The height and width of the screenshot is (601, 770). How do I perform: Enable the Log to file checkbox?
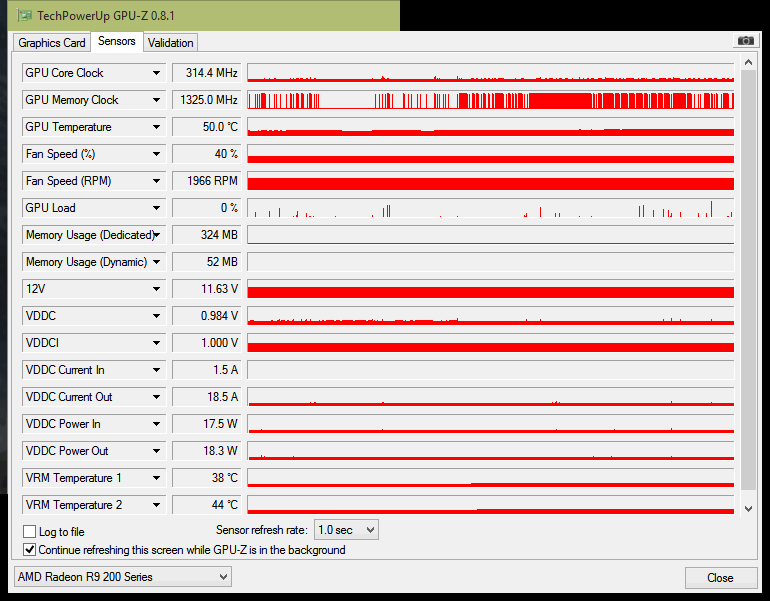[29, 532]
